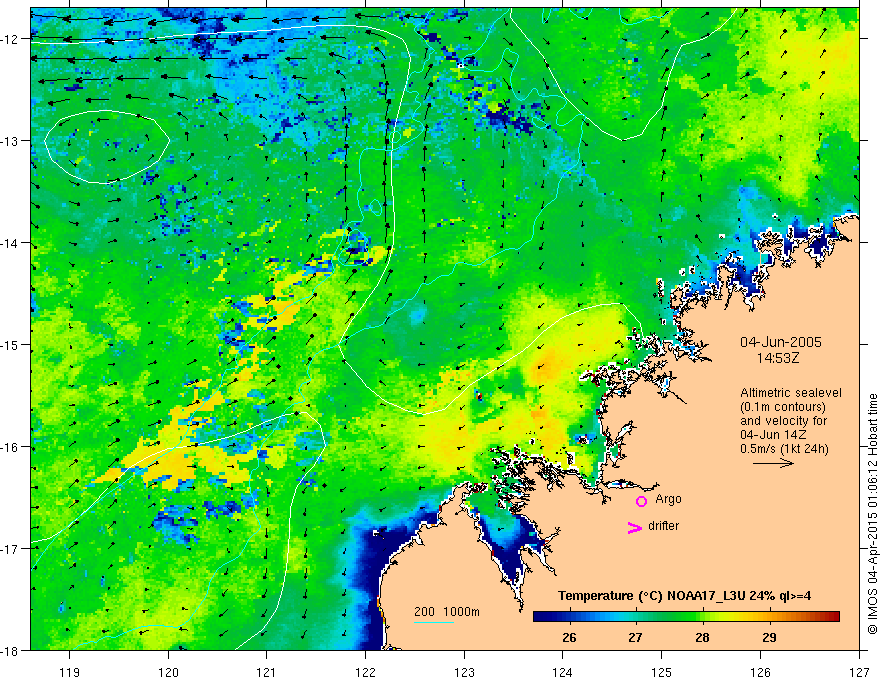Click the 0.5m/s velocity scale arrow
This screenshot has height=680, width=880.
pos(773,463)
